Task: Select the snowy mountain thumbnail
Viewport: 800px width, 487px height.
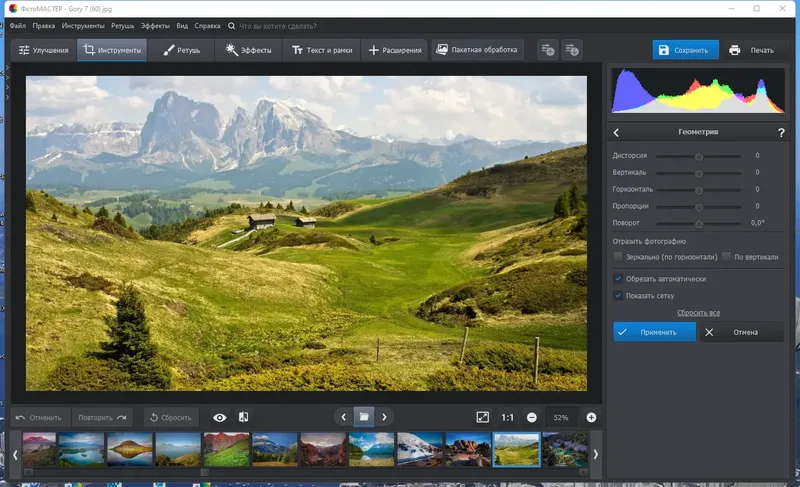Action: [420, 449]
